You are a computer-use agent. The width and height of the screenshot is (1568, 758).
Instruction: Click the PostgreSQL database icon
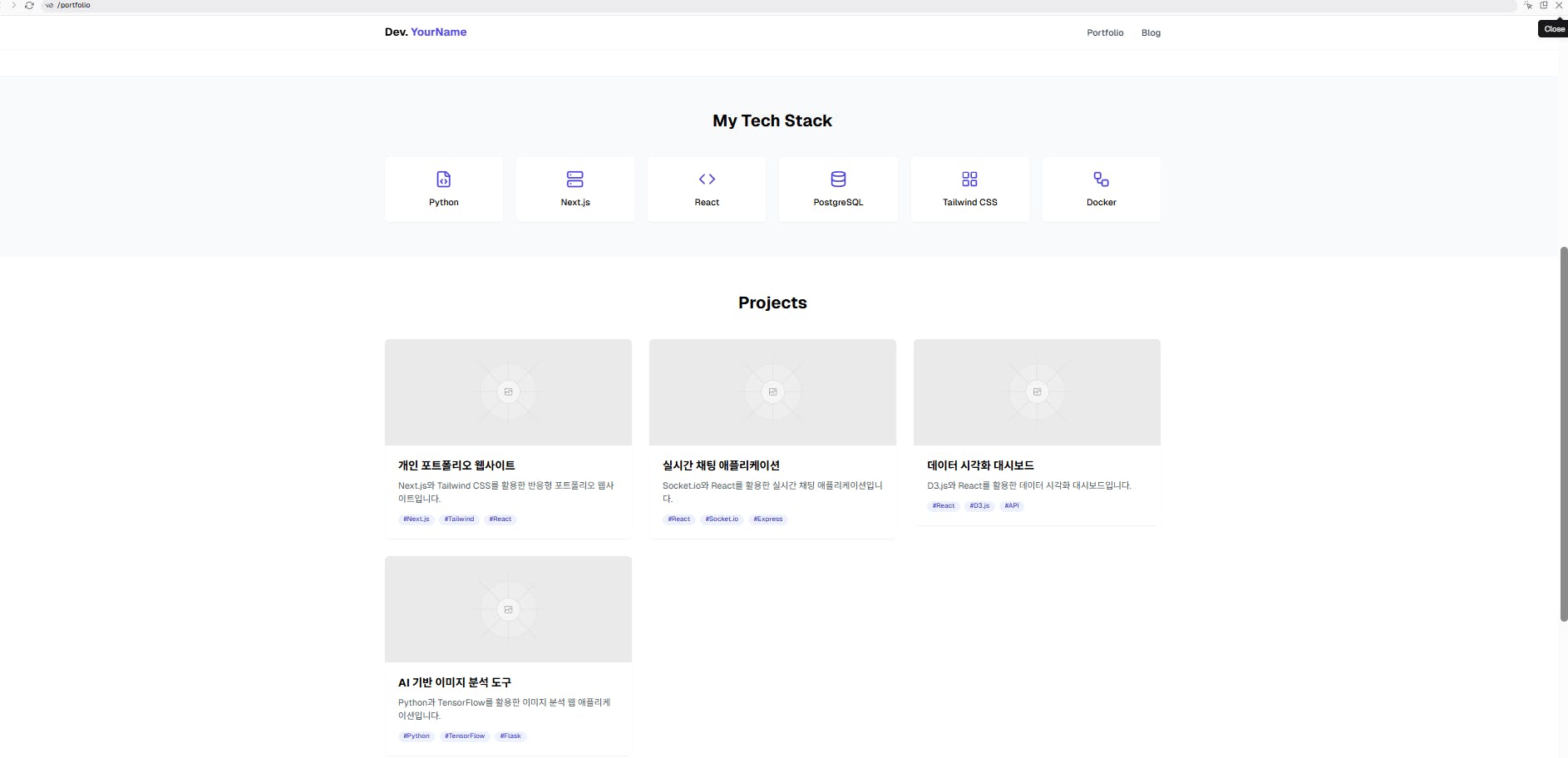[838, 179]
